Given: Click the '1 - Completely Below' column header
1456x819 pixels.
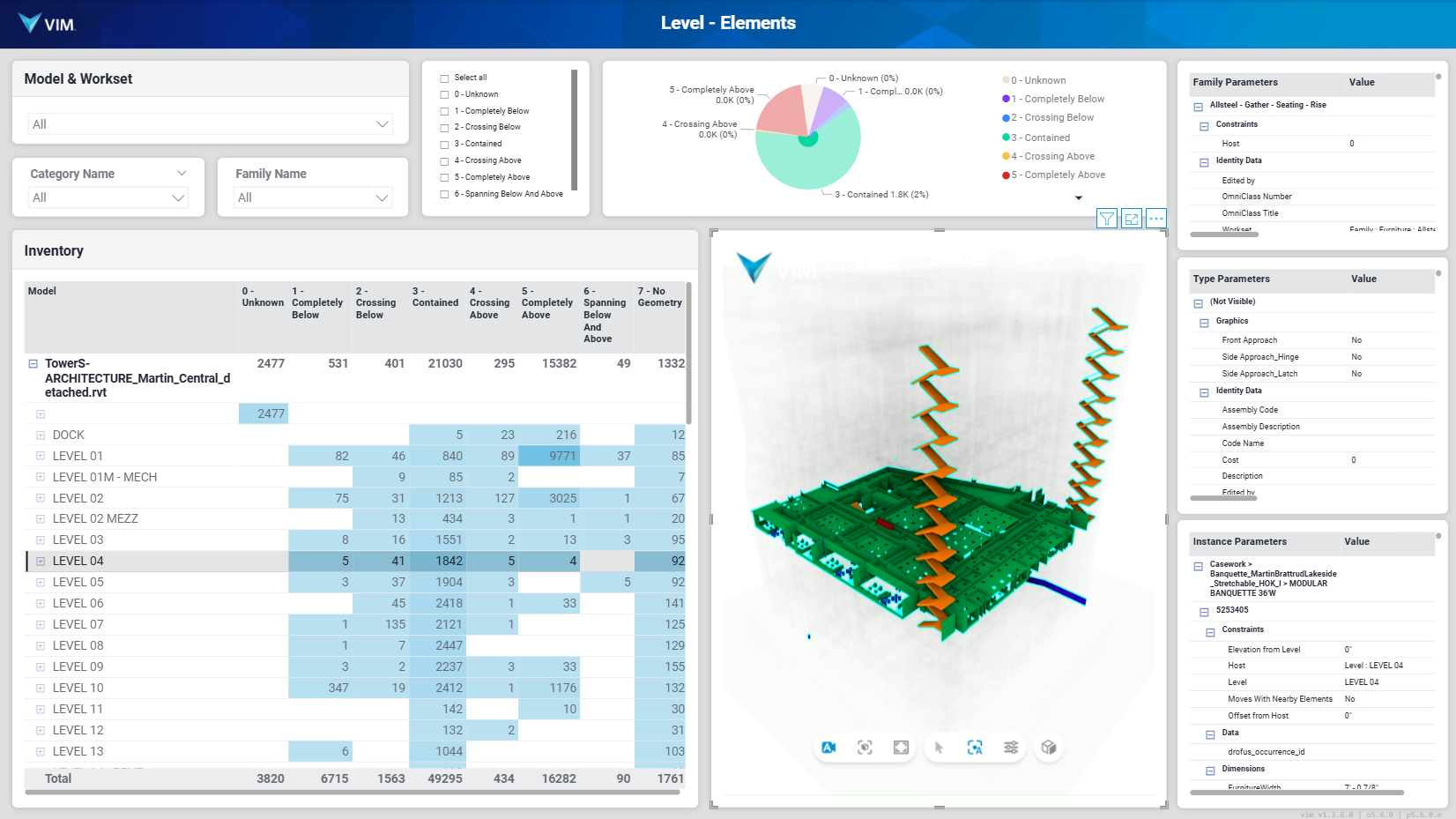Looking at the screenshot, I should (316, 302).
